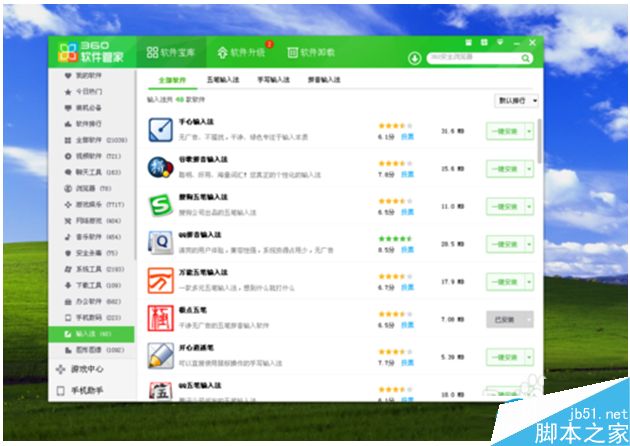Select 办公软件 category
This screenshot has height=446, width=630.
(92, 301)
